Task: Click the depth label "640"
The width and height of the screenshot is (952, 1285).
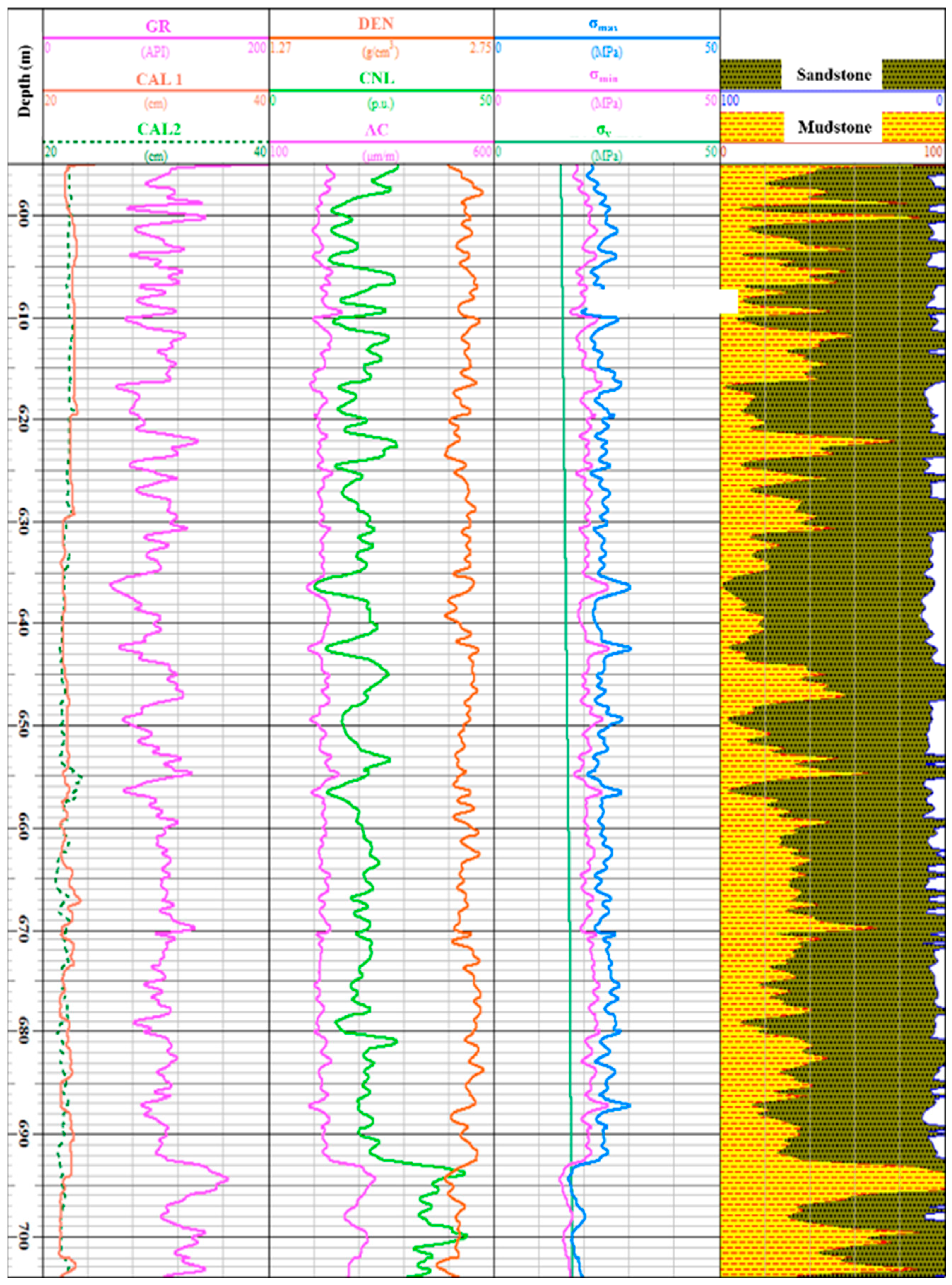Action: point(25,623)
